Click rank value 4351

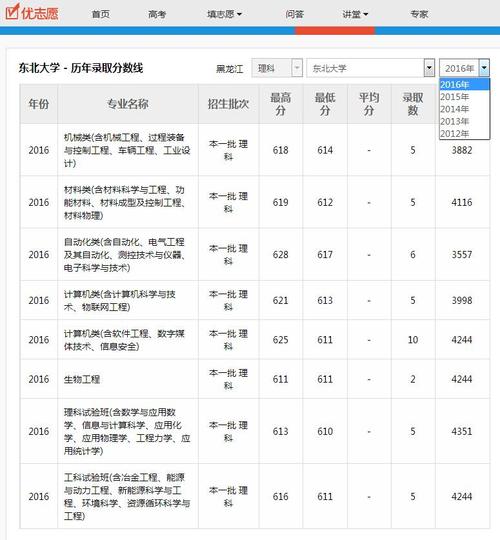(x=462, y=431)
